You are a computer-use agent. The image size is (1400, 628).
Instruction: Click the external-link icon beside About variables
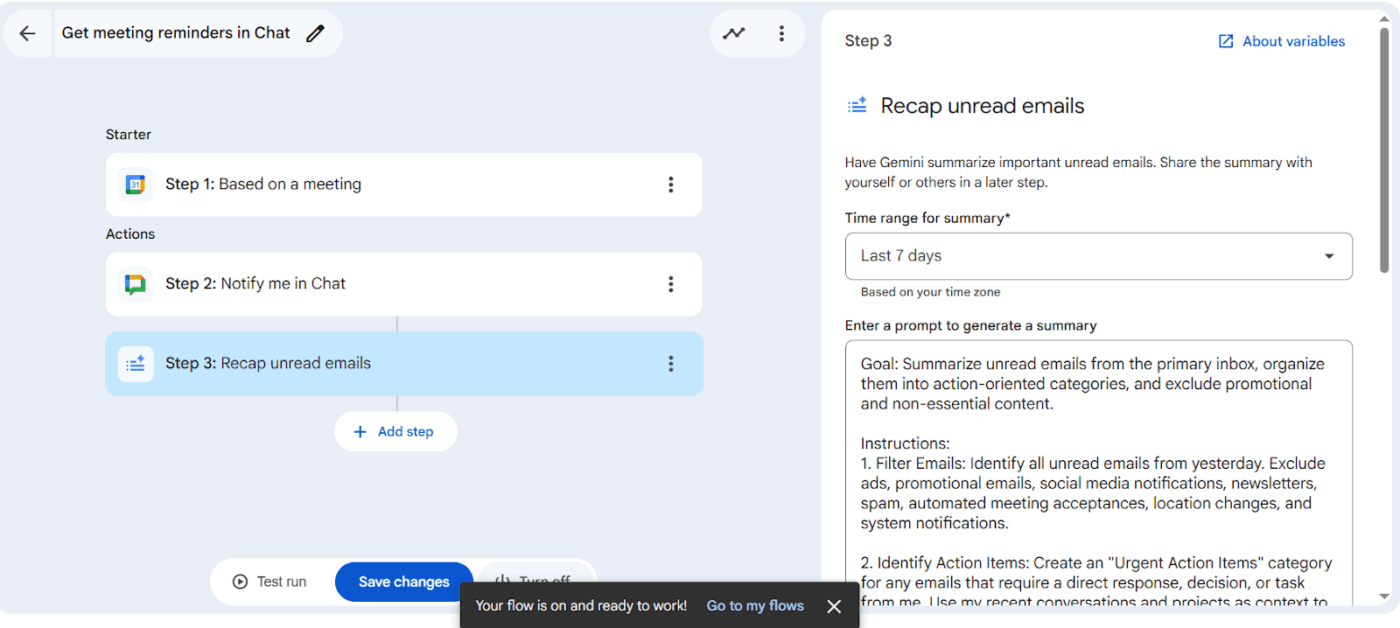[x=1225, y=41]
